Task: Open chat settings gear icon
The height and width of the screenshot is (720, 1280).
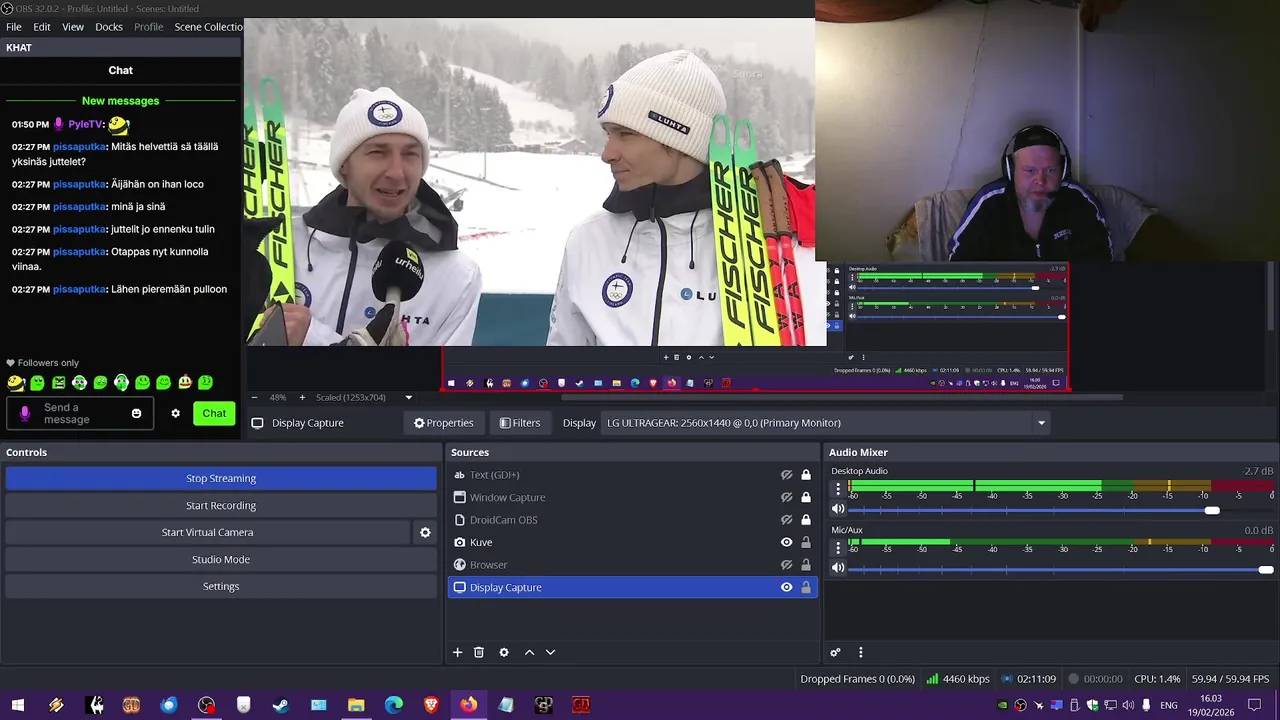Action: 175,413
